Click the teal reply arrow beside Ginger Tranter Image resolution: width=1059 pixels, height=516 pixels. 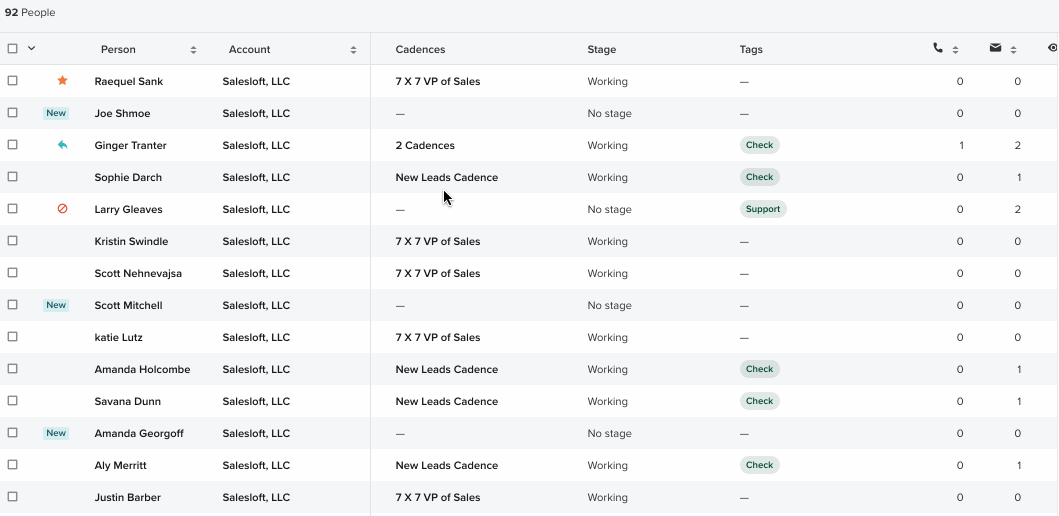(62, 145)
